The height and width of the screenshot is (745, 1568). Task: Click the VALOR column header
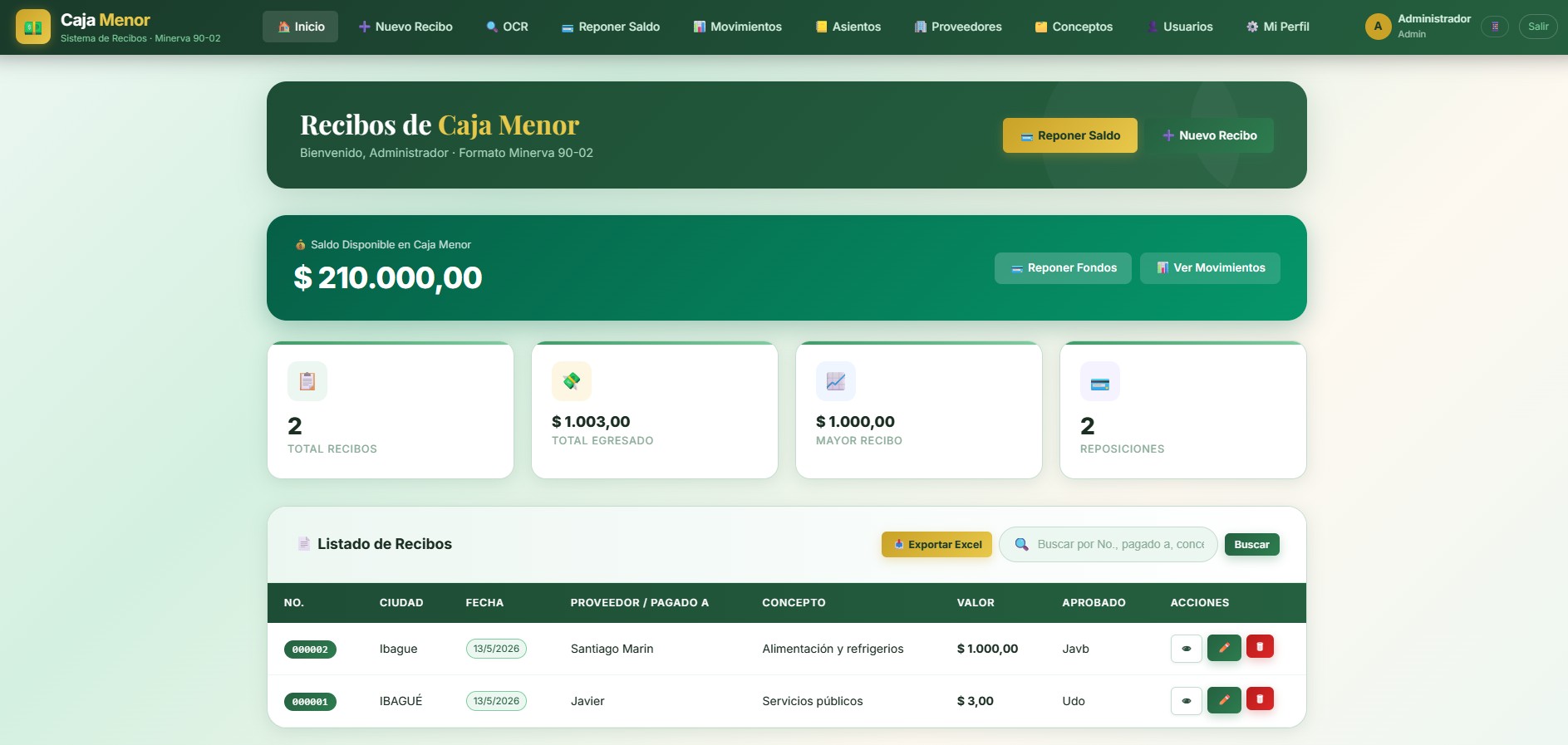976,603
